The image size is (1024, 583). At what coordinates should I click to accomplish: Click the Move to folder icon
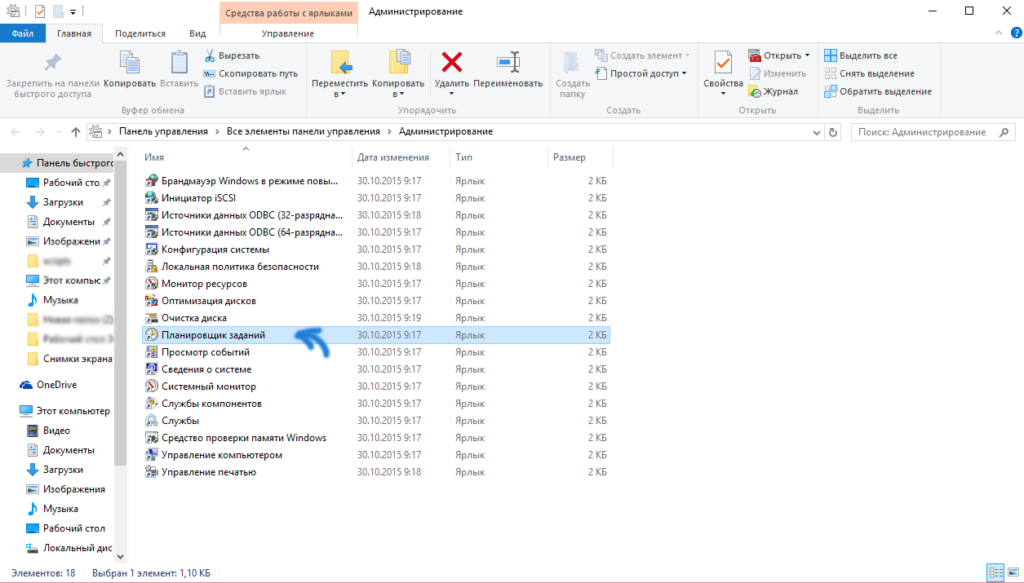click(x=341, y=63)
